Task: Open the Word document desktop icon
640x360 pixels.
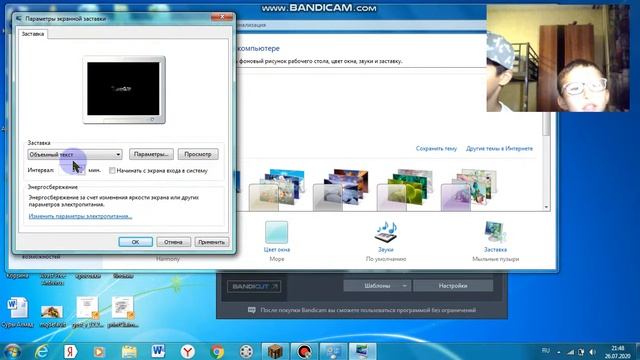Action: (17, 313)
